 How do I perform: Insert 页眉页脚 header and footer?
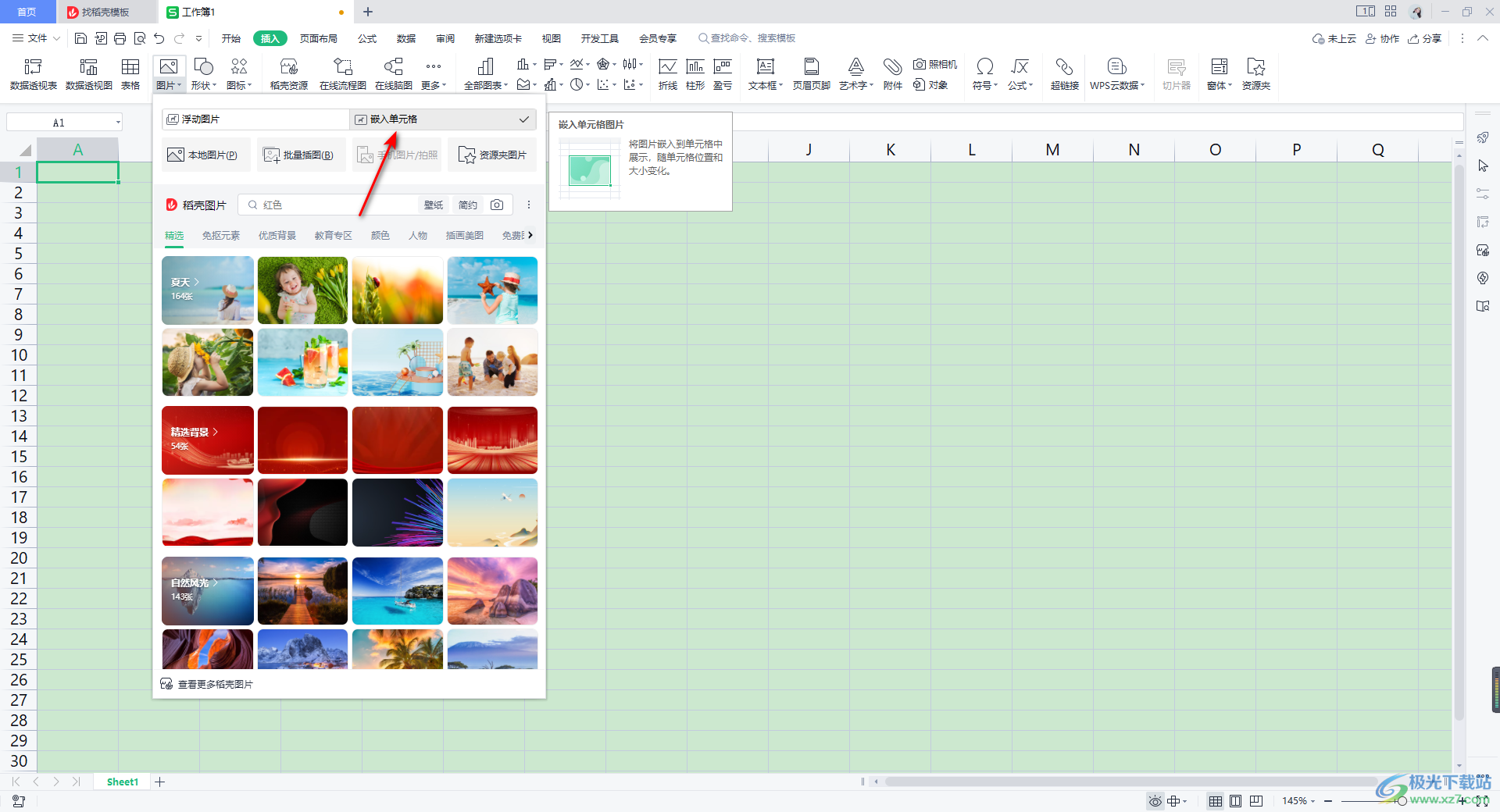[812, 74]
